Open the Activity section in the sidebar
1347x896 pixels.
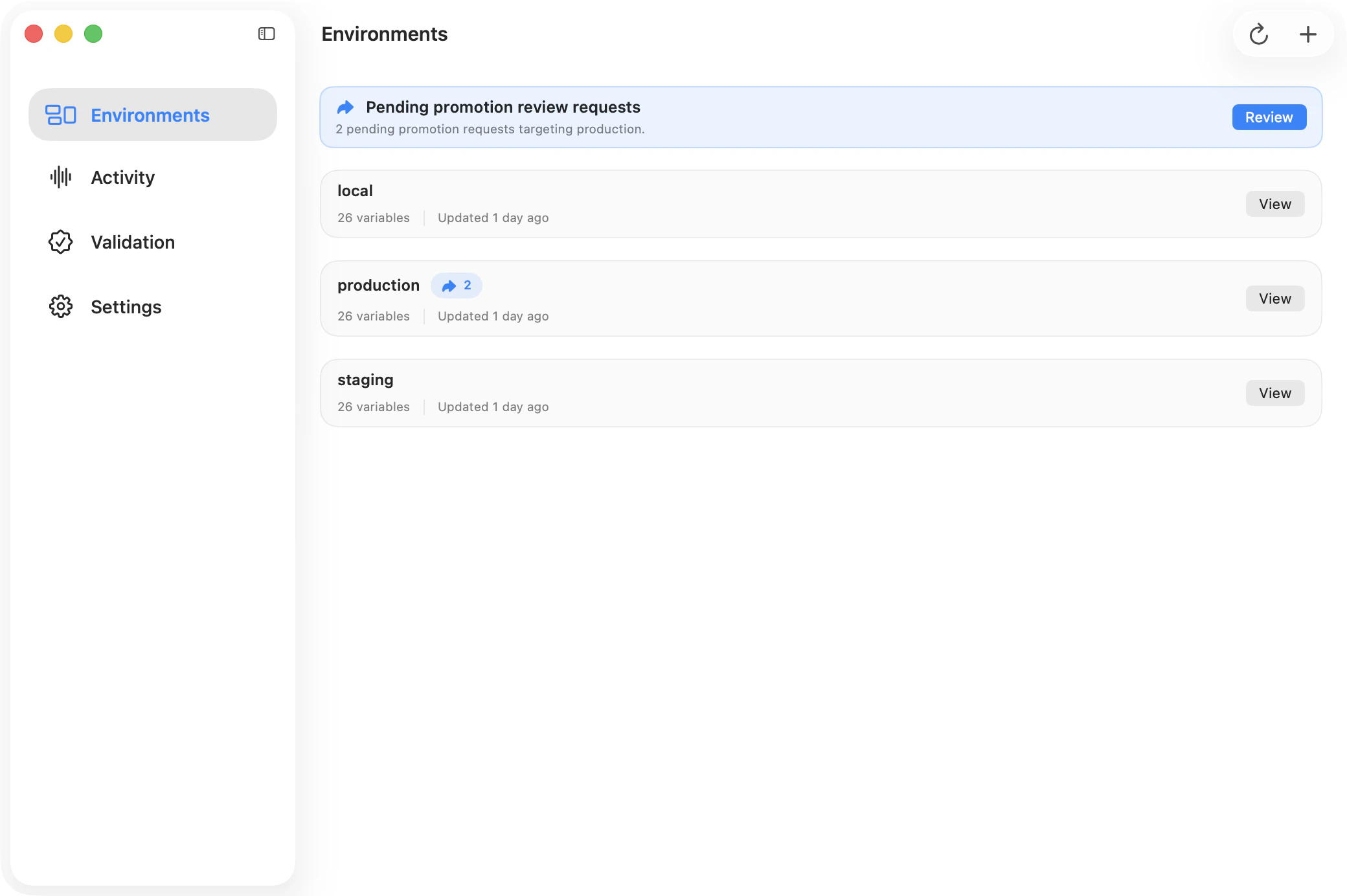click(x=123, y=177)
